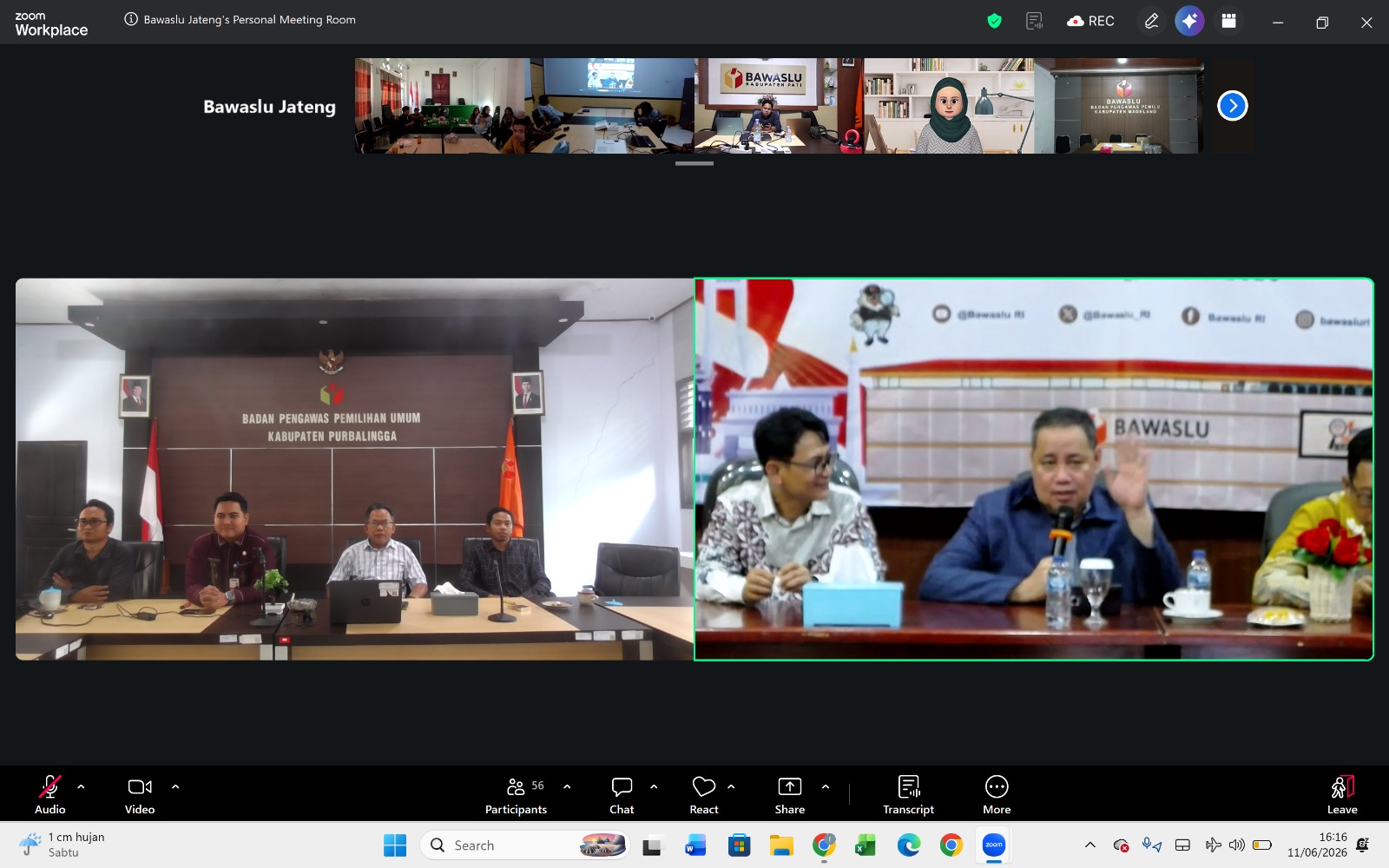Select the Kabupaten Magelang thumbnail
The image size is (1389, 868).
pos(1120,106)
